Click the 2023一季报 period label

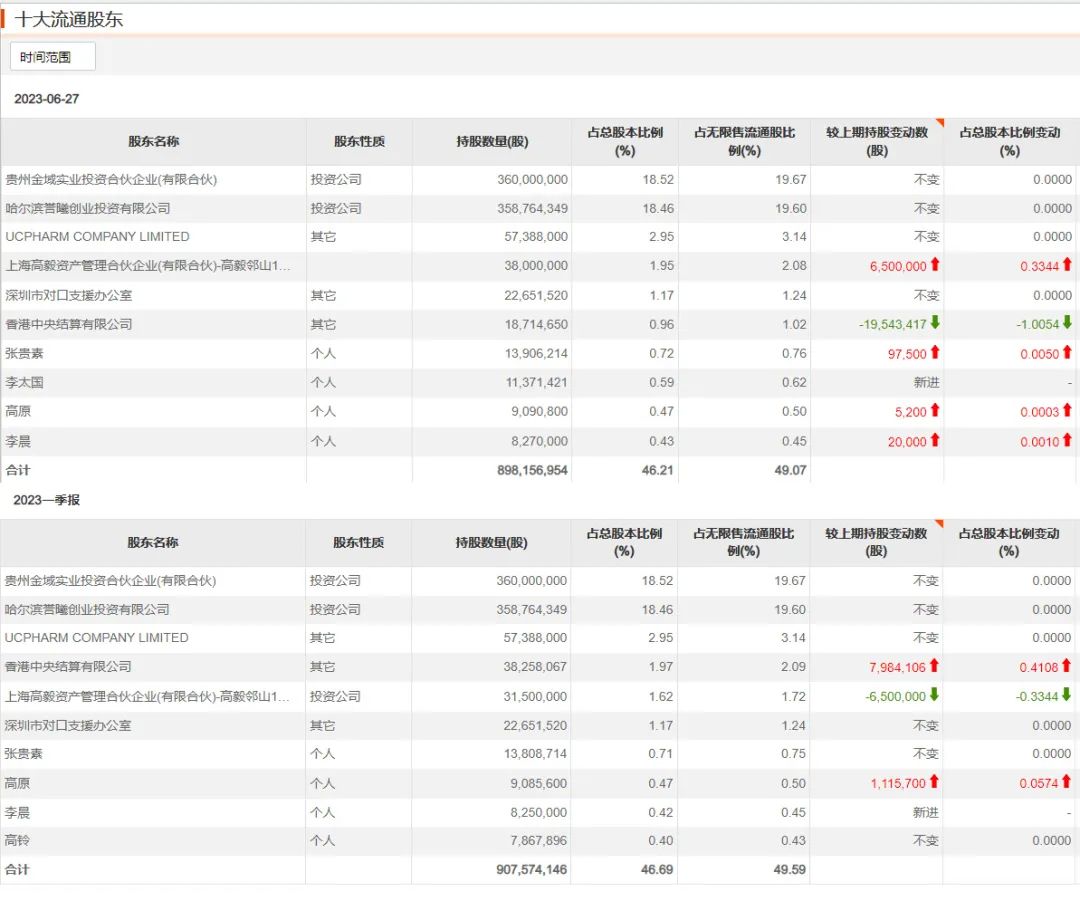click(x=46, y=500)
